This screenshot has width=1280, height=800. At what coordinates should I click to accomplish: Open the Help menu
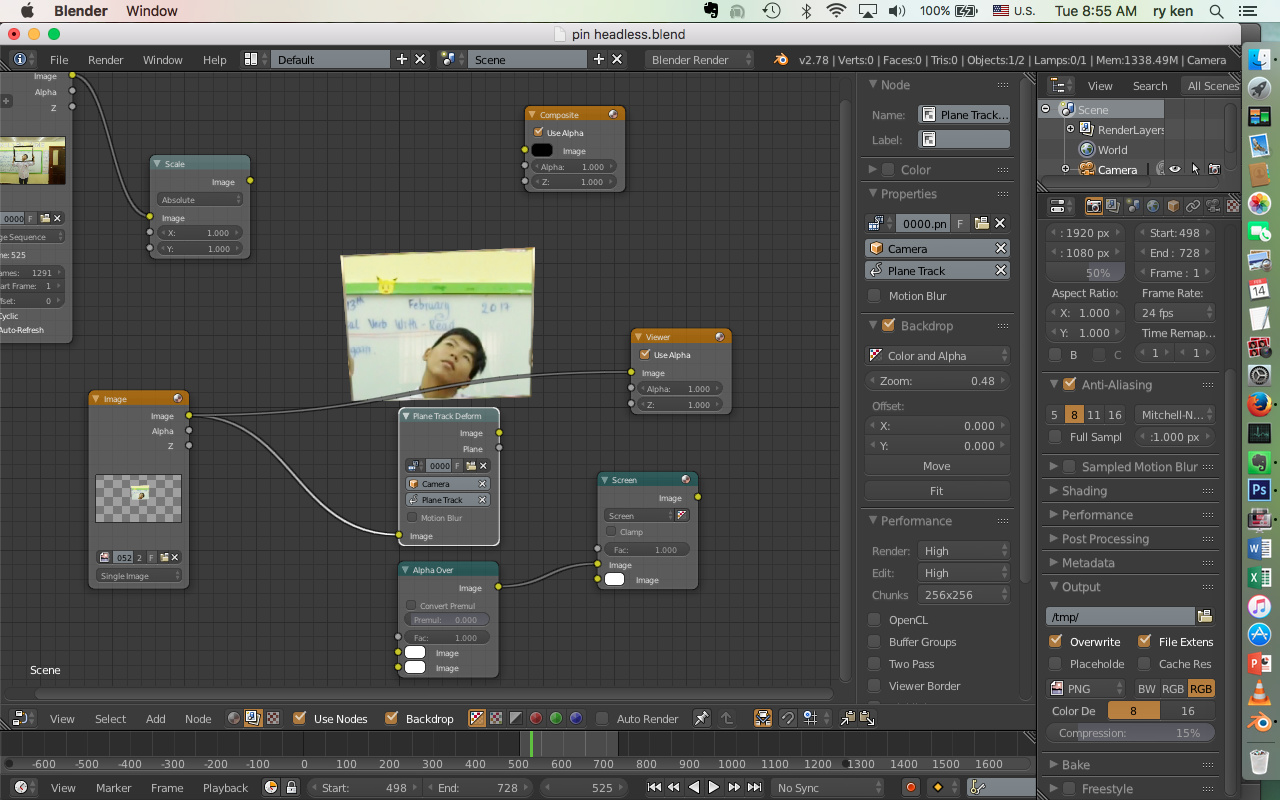pos(214,60)
